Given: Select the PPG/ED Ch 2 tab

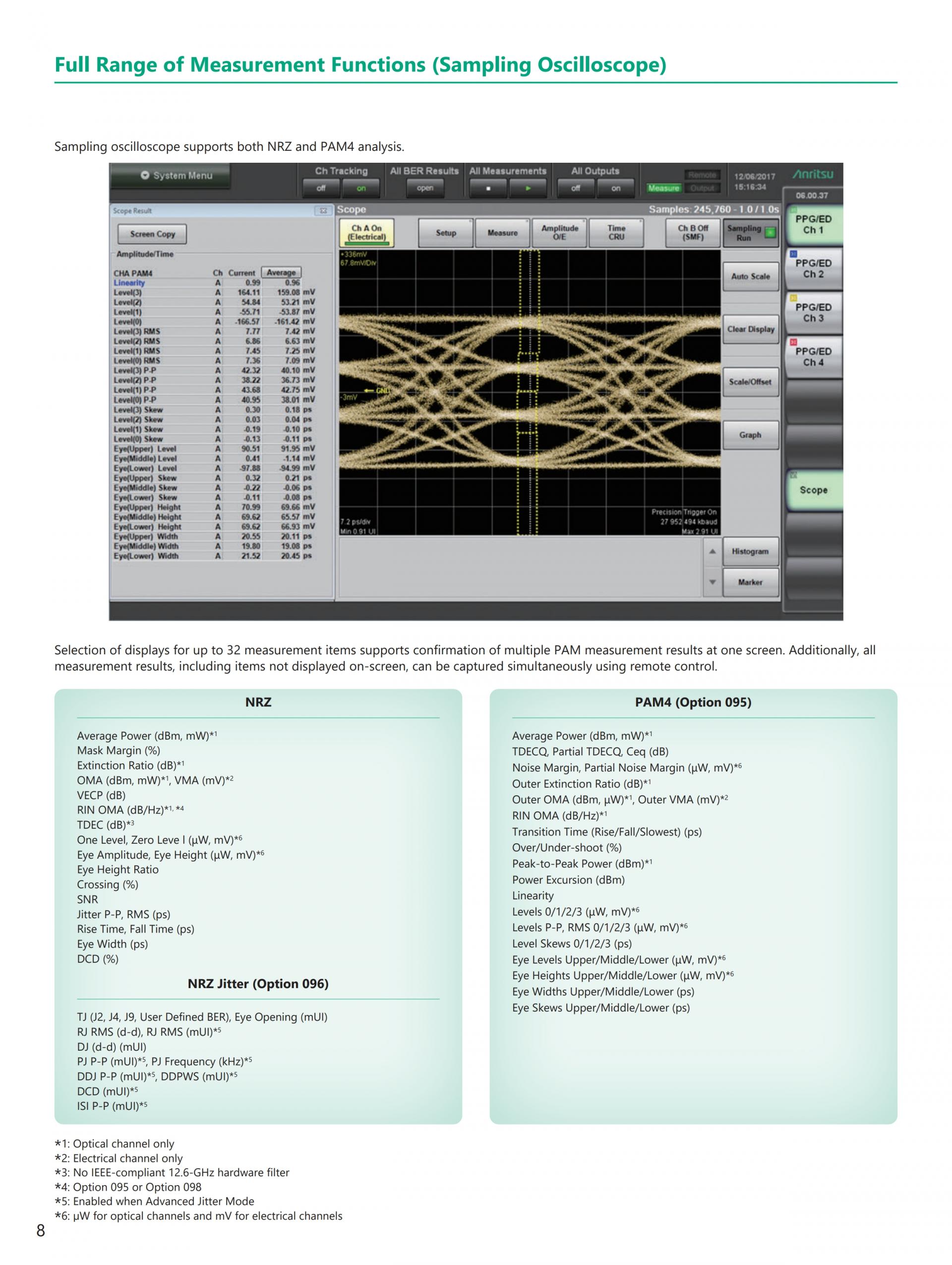Looking at the screenshot, I should 813,269.
